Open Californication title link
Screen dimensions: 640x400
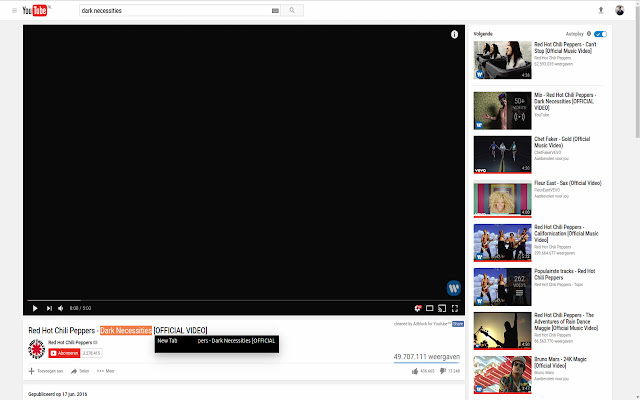click(567, 233)
